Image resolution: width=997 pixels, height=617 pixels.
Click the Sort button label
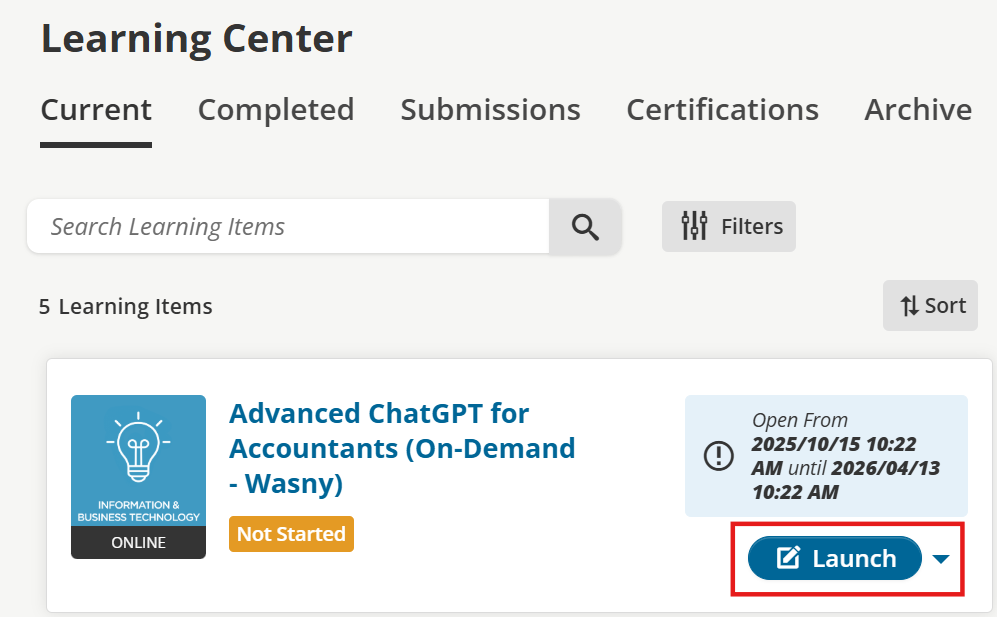point(945,306)
